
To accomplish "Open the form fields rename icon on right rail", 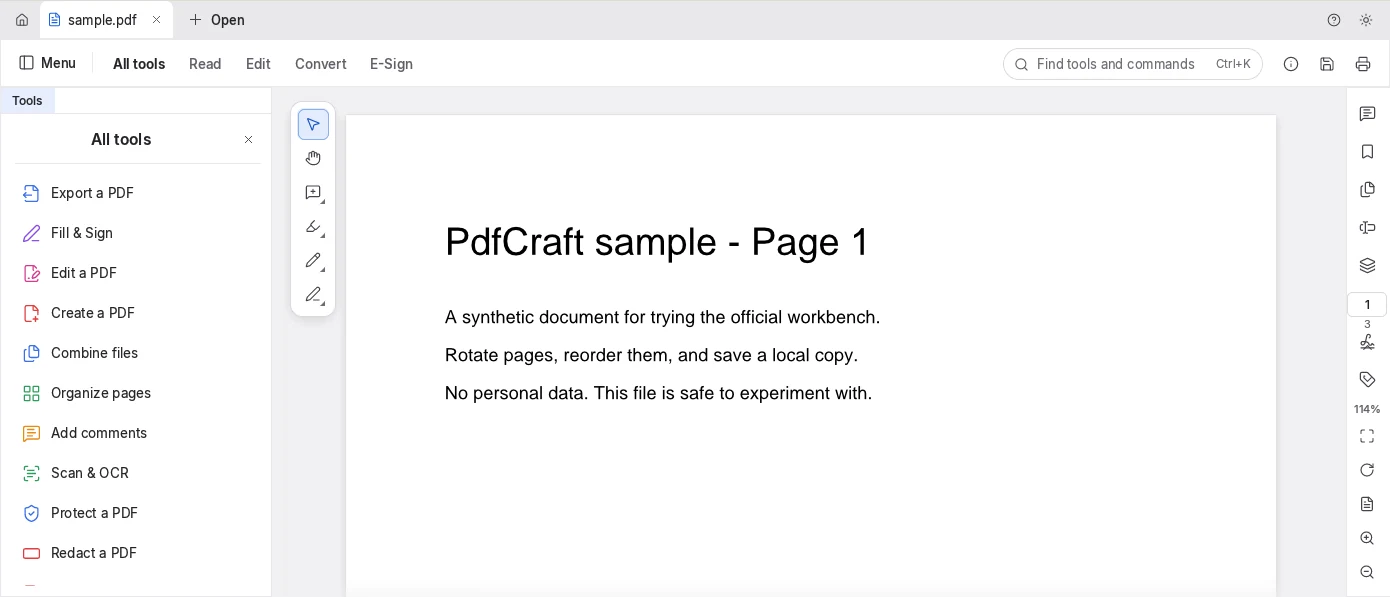I will pyautogui.click(x=1367, y=228).
